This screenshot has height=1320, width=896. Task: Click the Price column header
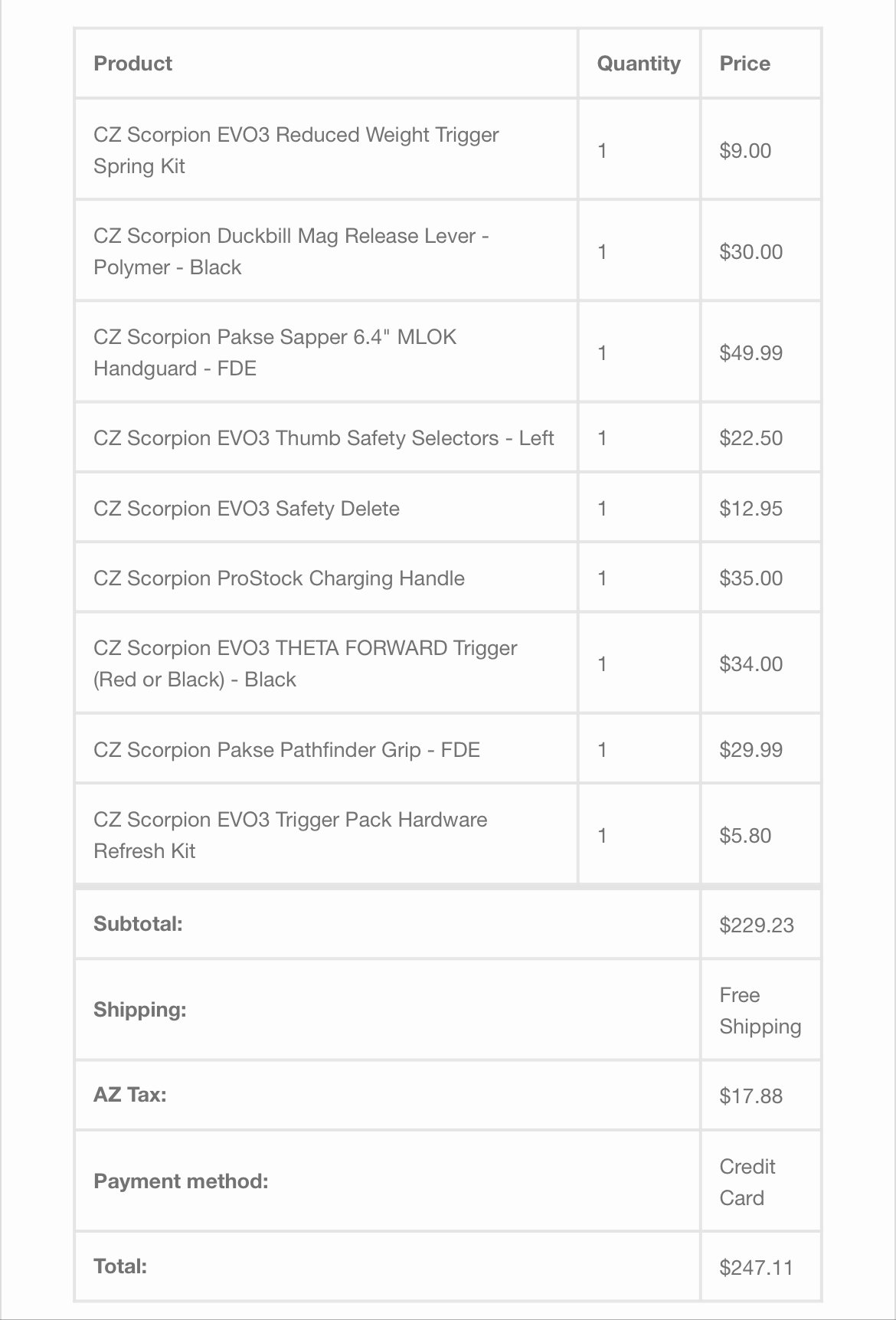tap(744, 64)
